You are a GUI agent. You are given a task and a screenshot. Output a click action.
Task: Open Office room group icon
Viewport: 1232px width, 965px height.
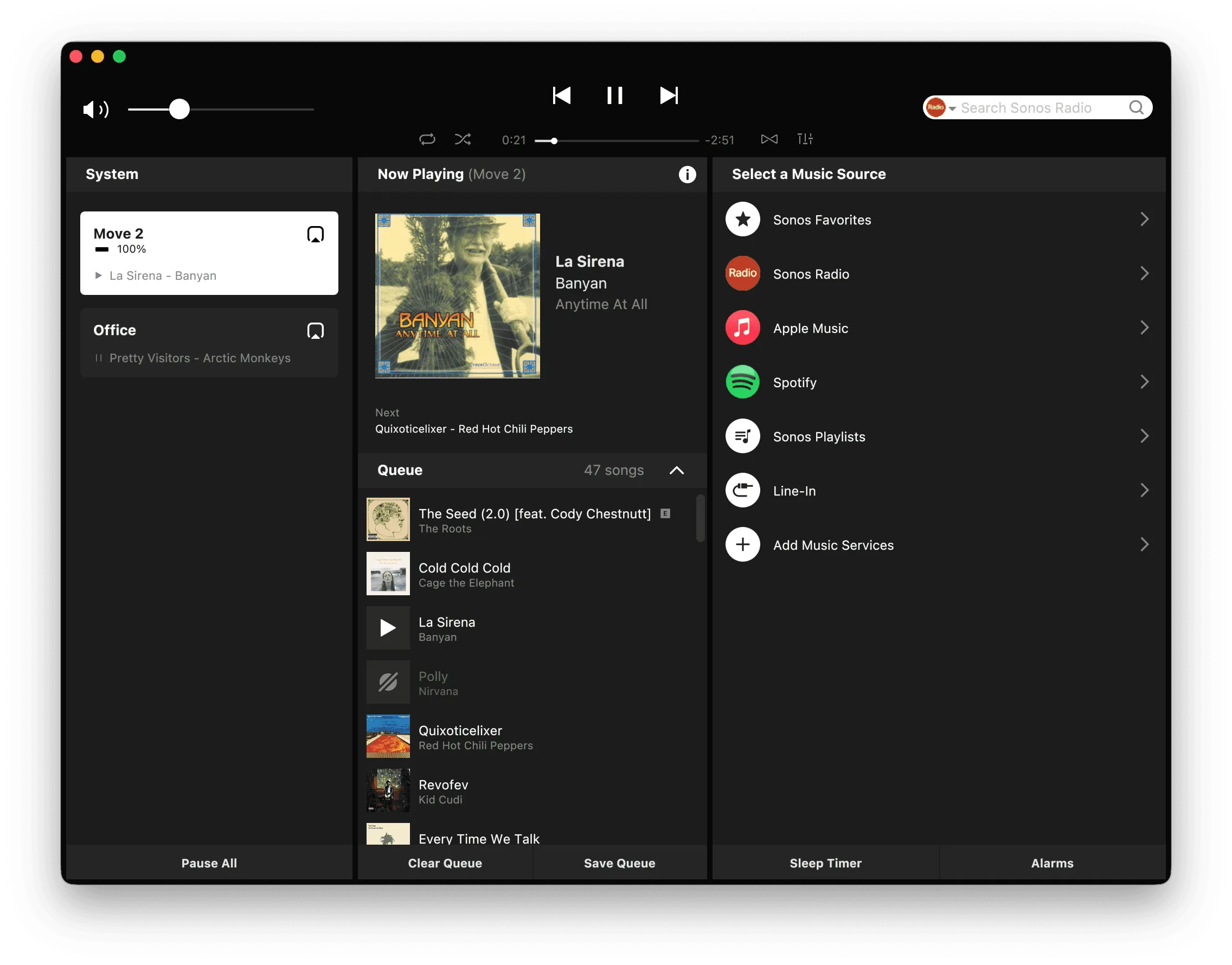(x=316, y=331)
